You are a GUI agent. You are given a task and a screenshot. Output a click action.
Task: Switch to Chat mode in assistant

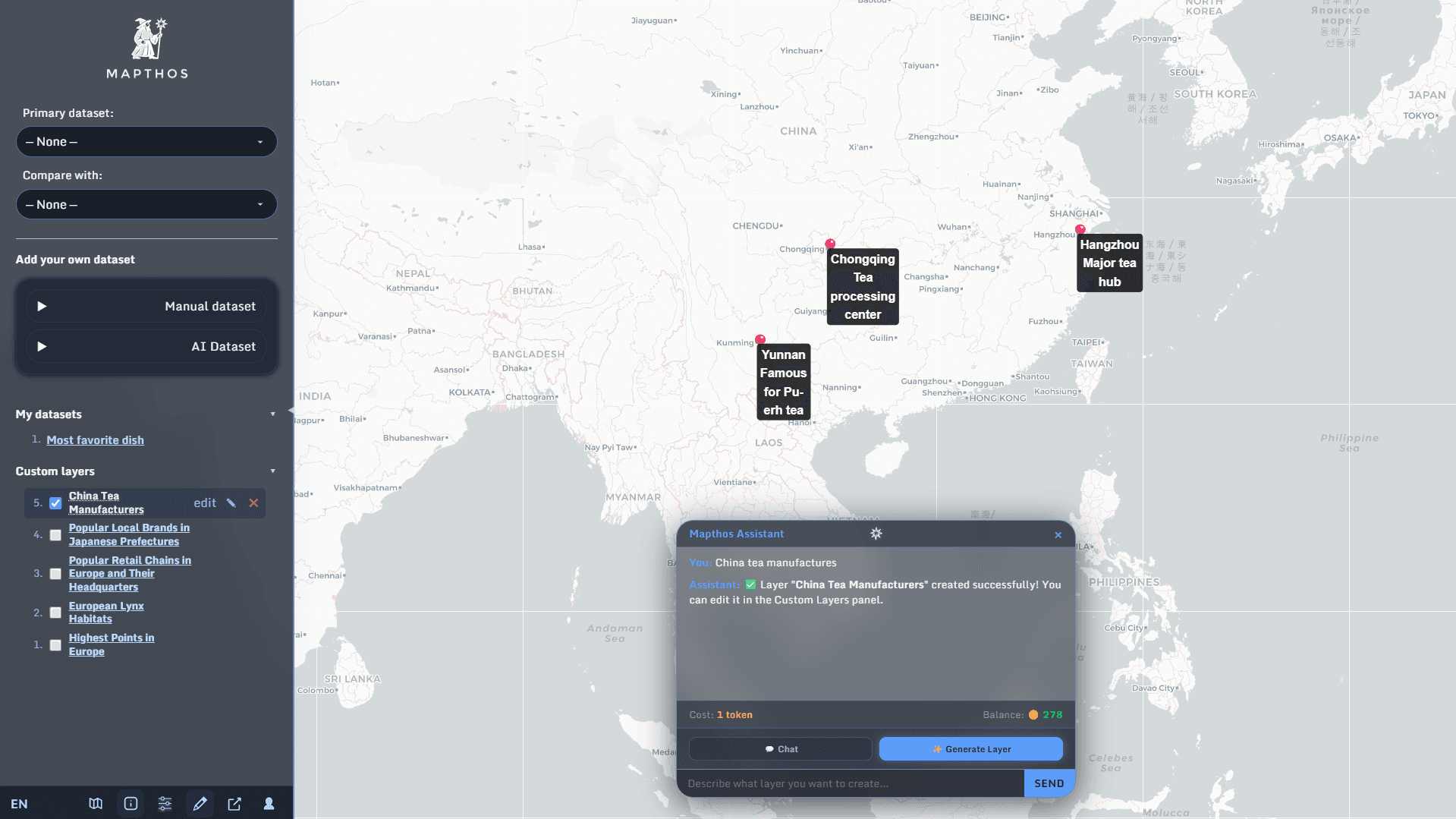pyautogui.click(x=781, y=749)
